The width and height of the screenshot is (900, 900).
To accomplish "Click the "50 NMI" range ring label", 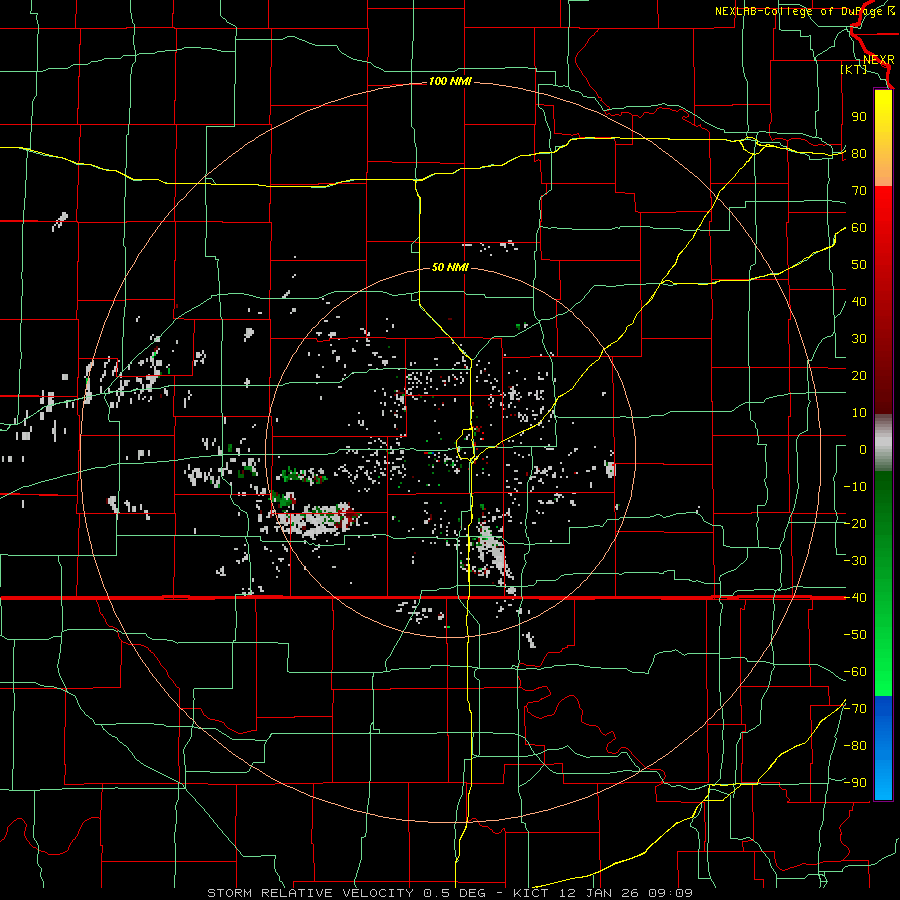I will tap(450, 267).
